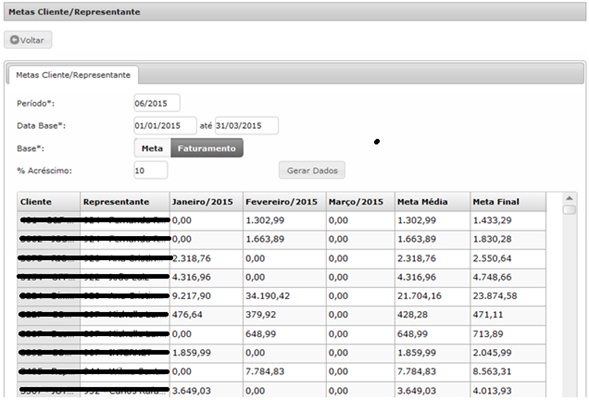Select Janeiro cell 476,64
The width and height of the screenshot is (589, 400).
click(x=206, y=315)
